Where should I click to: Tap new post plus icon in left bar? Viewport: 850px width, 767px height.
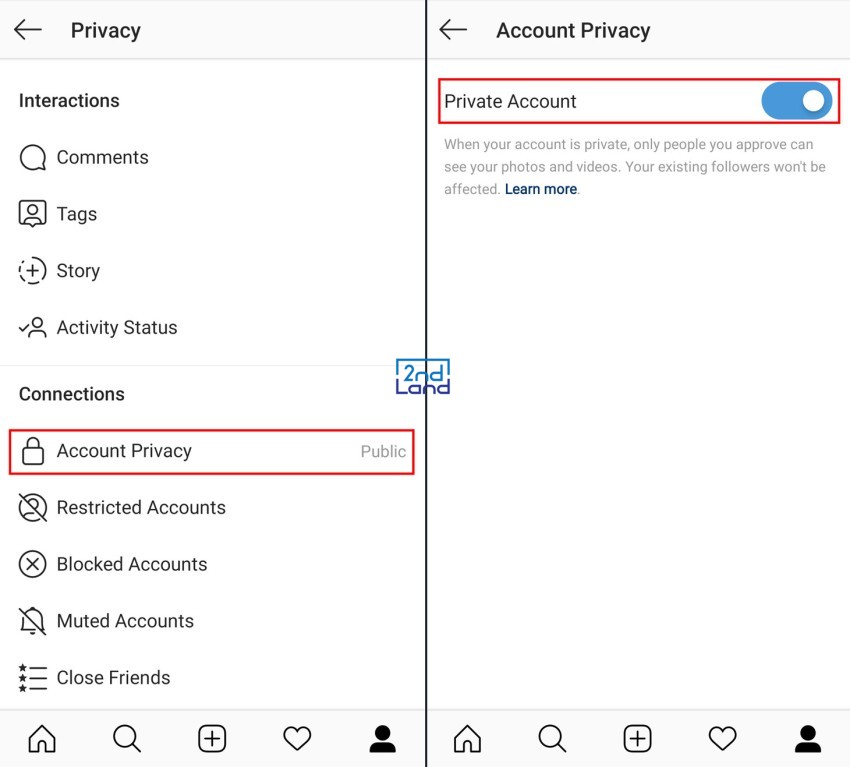212,739
